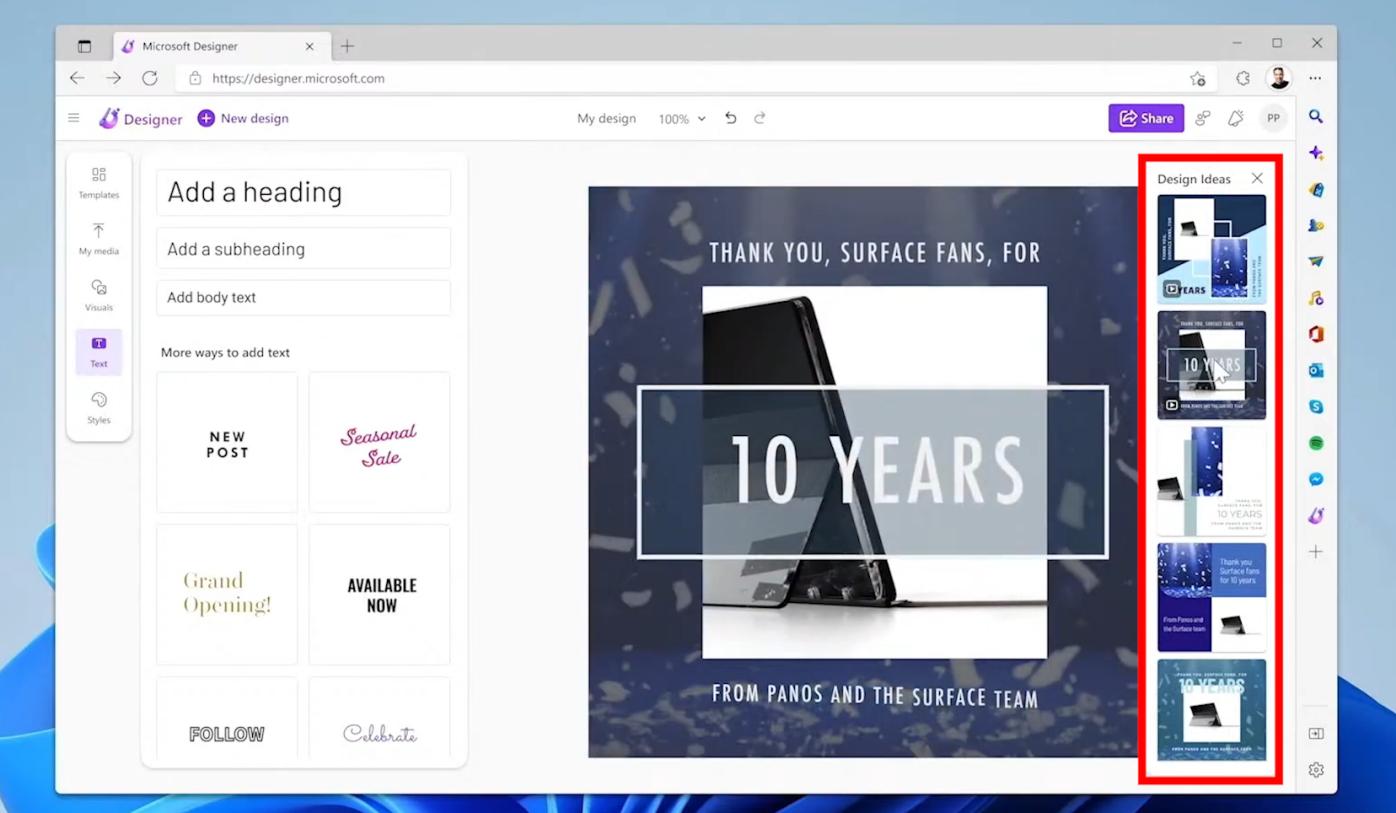Open the Visuals panel
The height and width of the screenshot is (813, 1396).
pyautogui.click(x=98, y=295)
